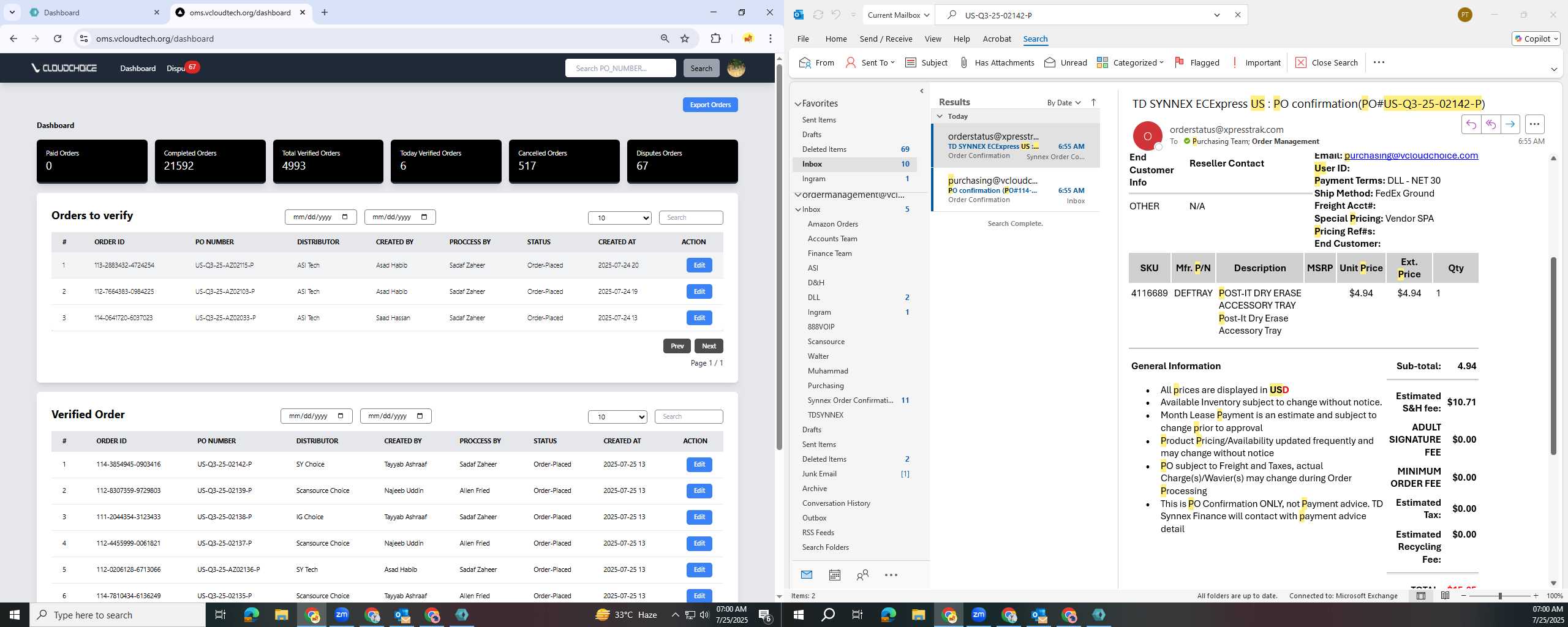Open the Outlook File menu
The image size is (1568, 627).
[x=802, y=39]
